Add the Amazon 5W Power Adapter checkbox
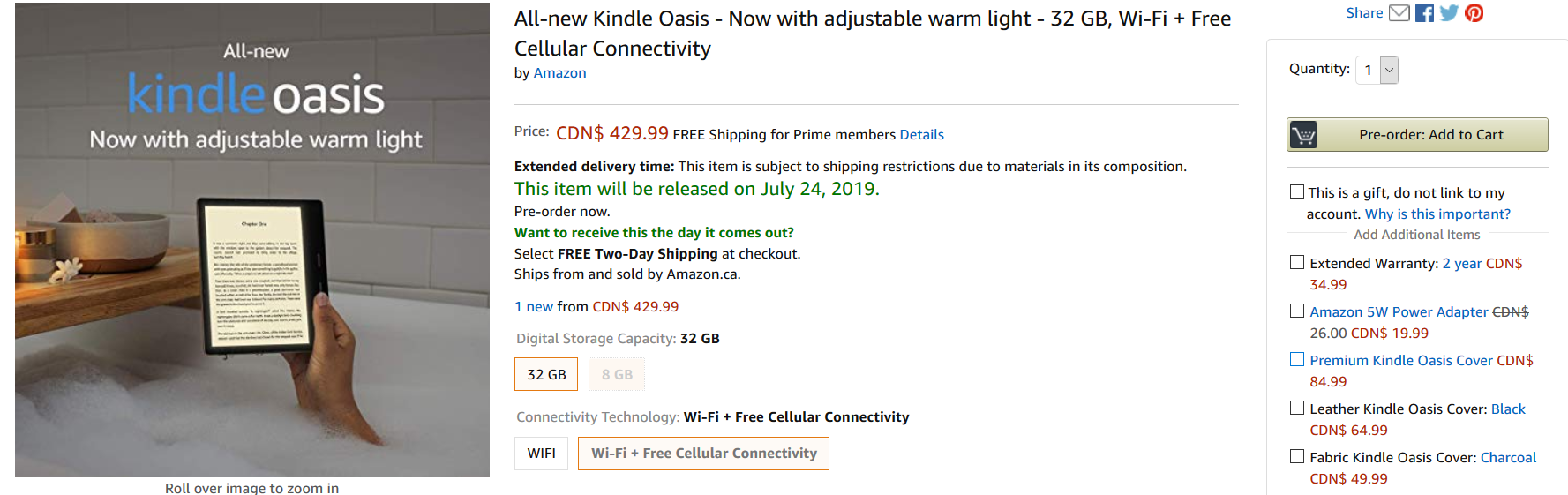This screenshot has height=495, width=1568. point(1297,311)
